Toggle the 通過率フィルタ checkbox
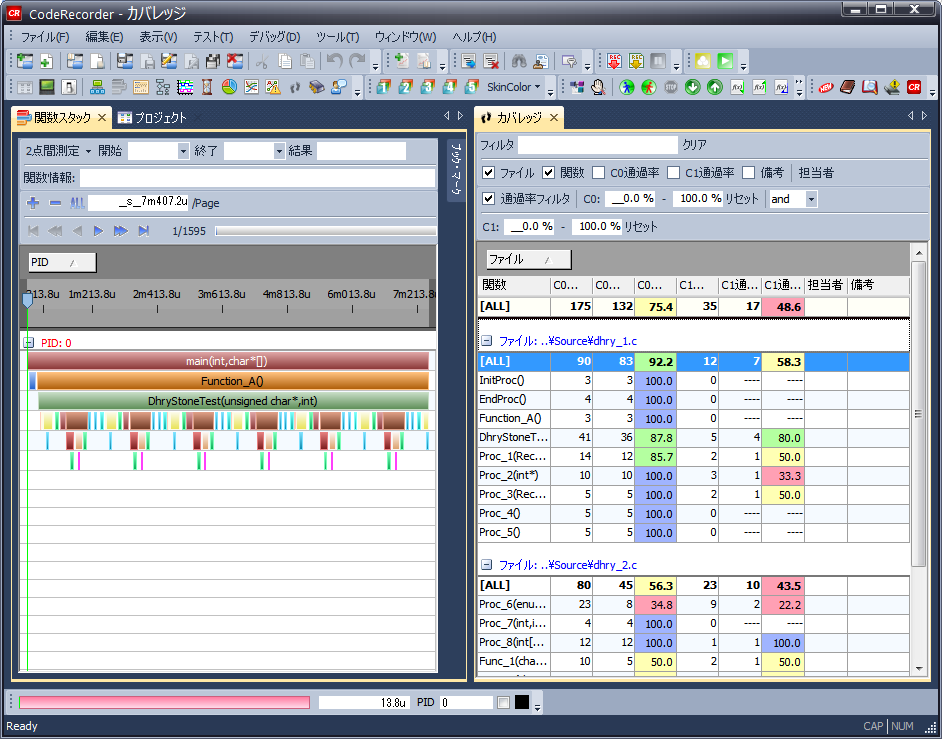942x739 pixels. 488,199
